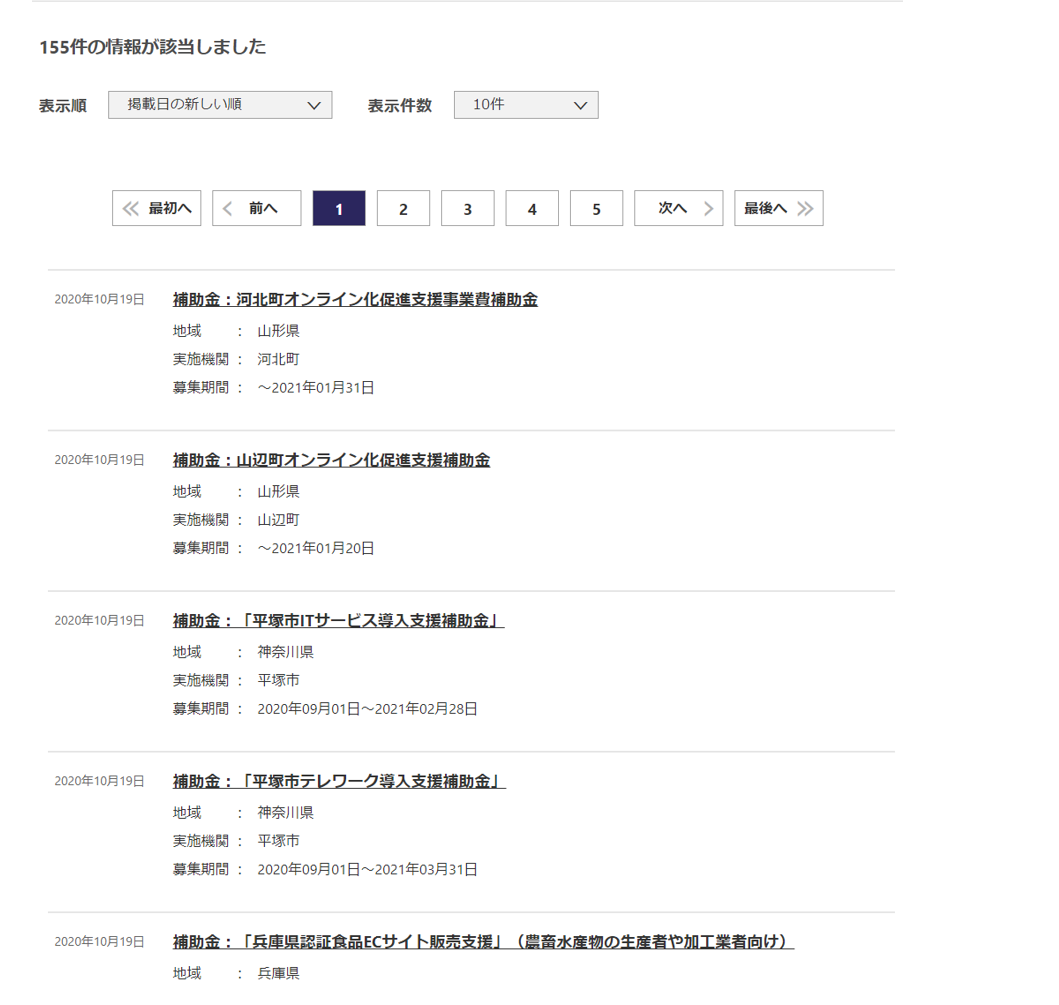This screenshot has width=1059, height=1005.
Task: Jump to last page with 最後へ
Action: tap(778, 208)
